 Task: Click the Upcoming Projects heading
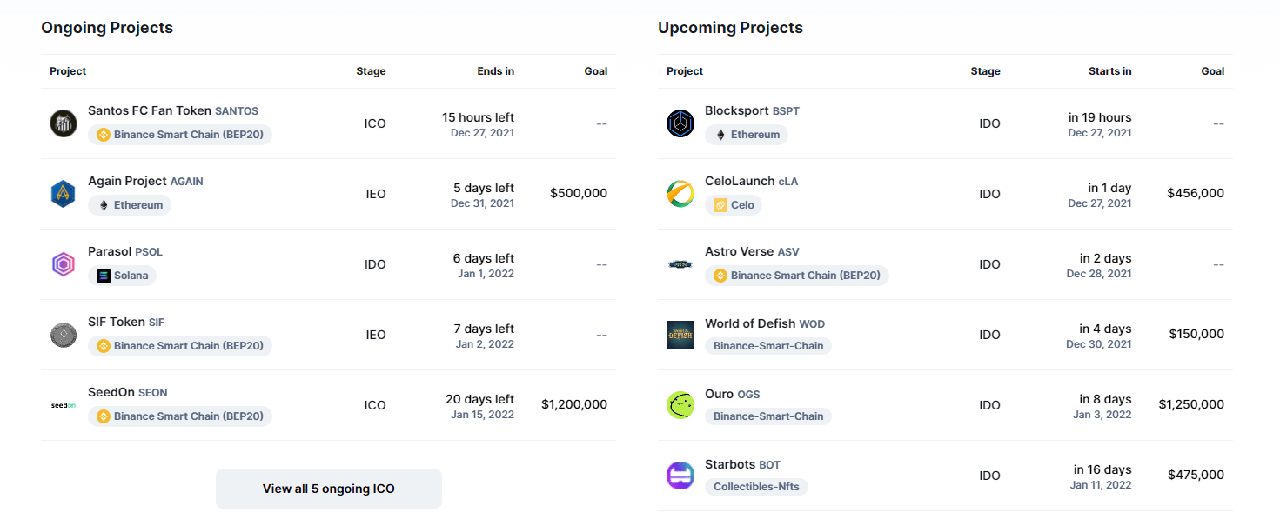[x=730, y=27]
